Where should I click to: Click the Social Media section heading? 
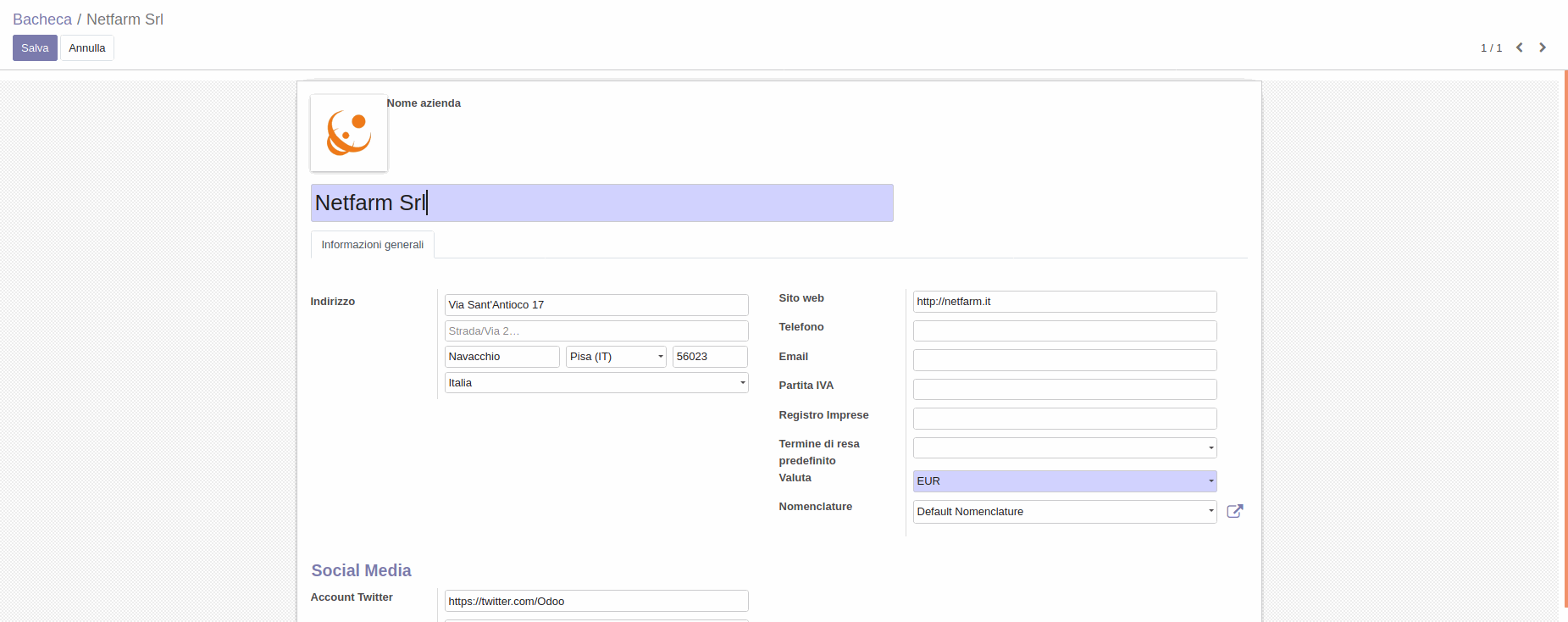(361, 570)
